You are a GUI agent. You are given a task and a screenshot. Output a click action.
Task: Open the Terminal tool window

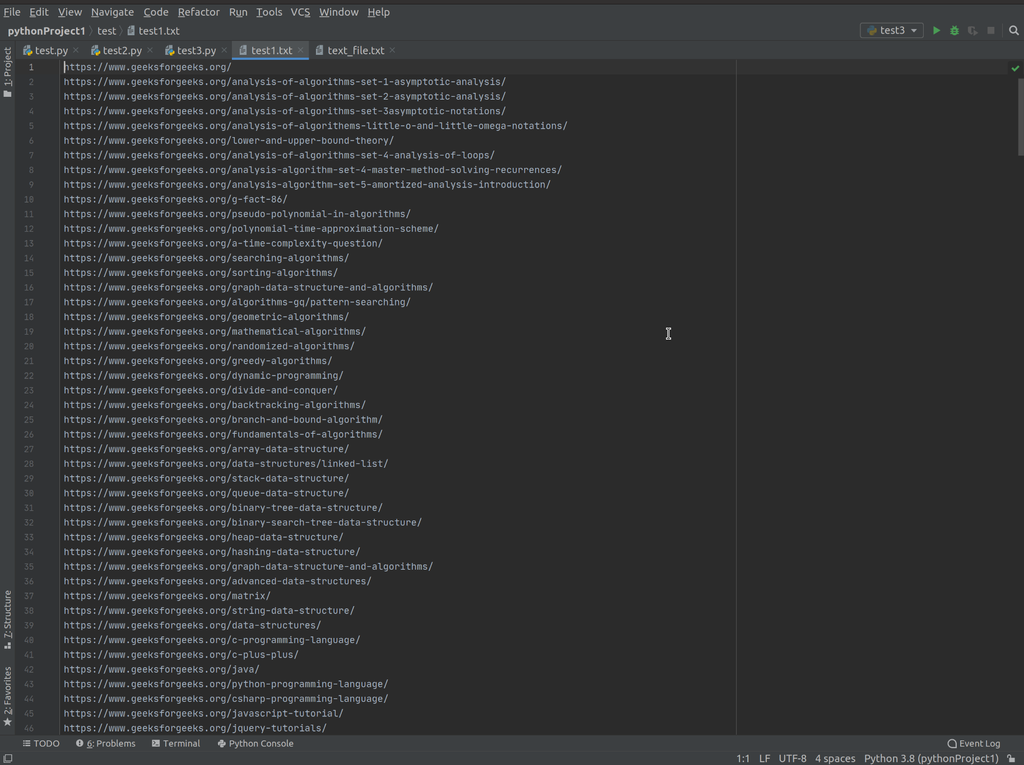[x=176, y=743]
